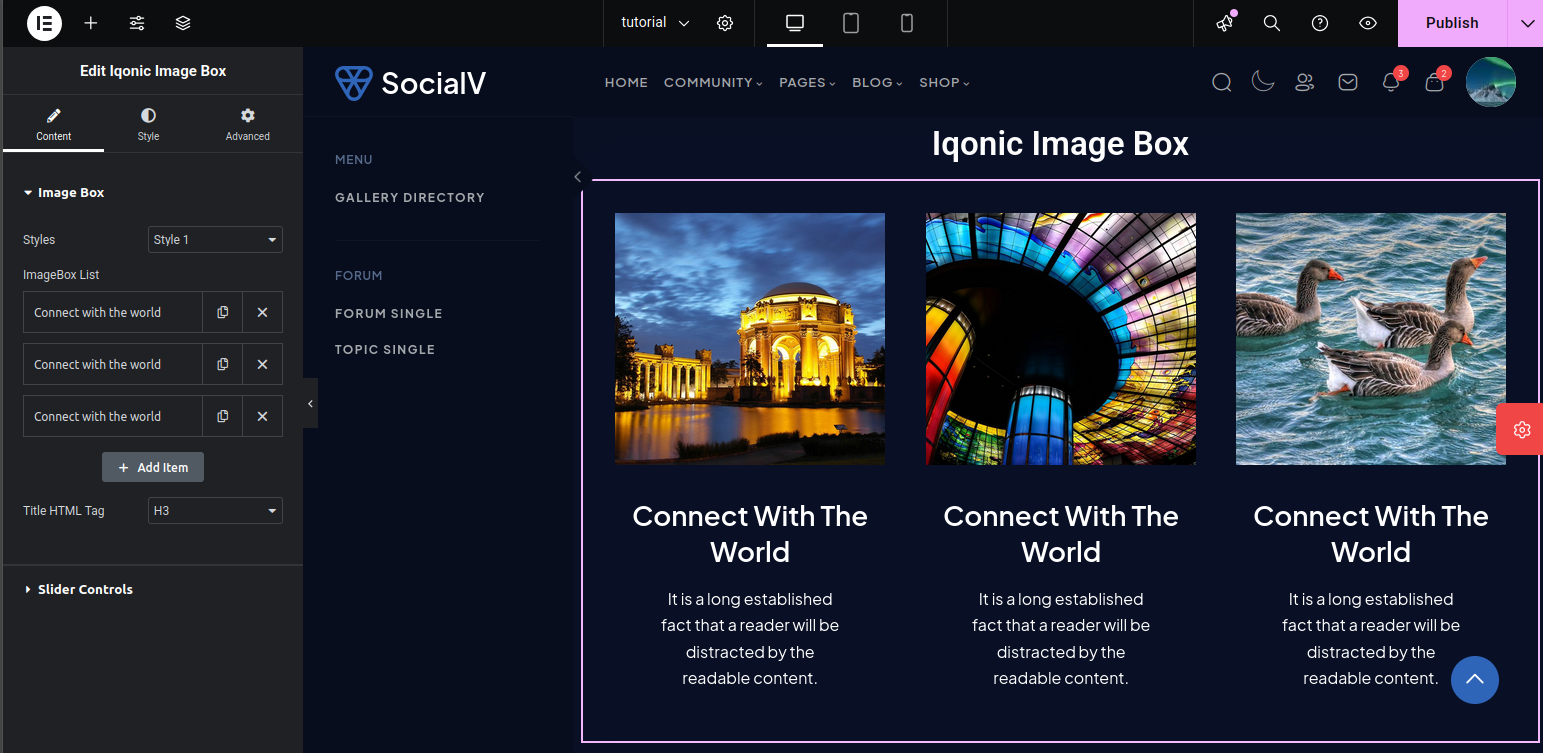Switch to tablet preview mode
1543x753 pixels.
click(x=851, y=23)
